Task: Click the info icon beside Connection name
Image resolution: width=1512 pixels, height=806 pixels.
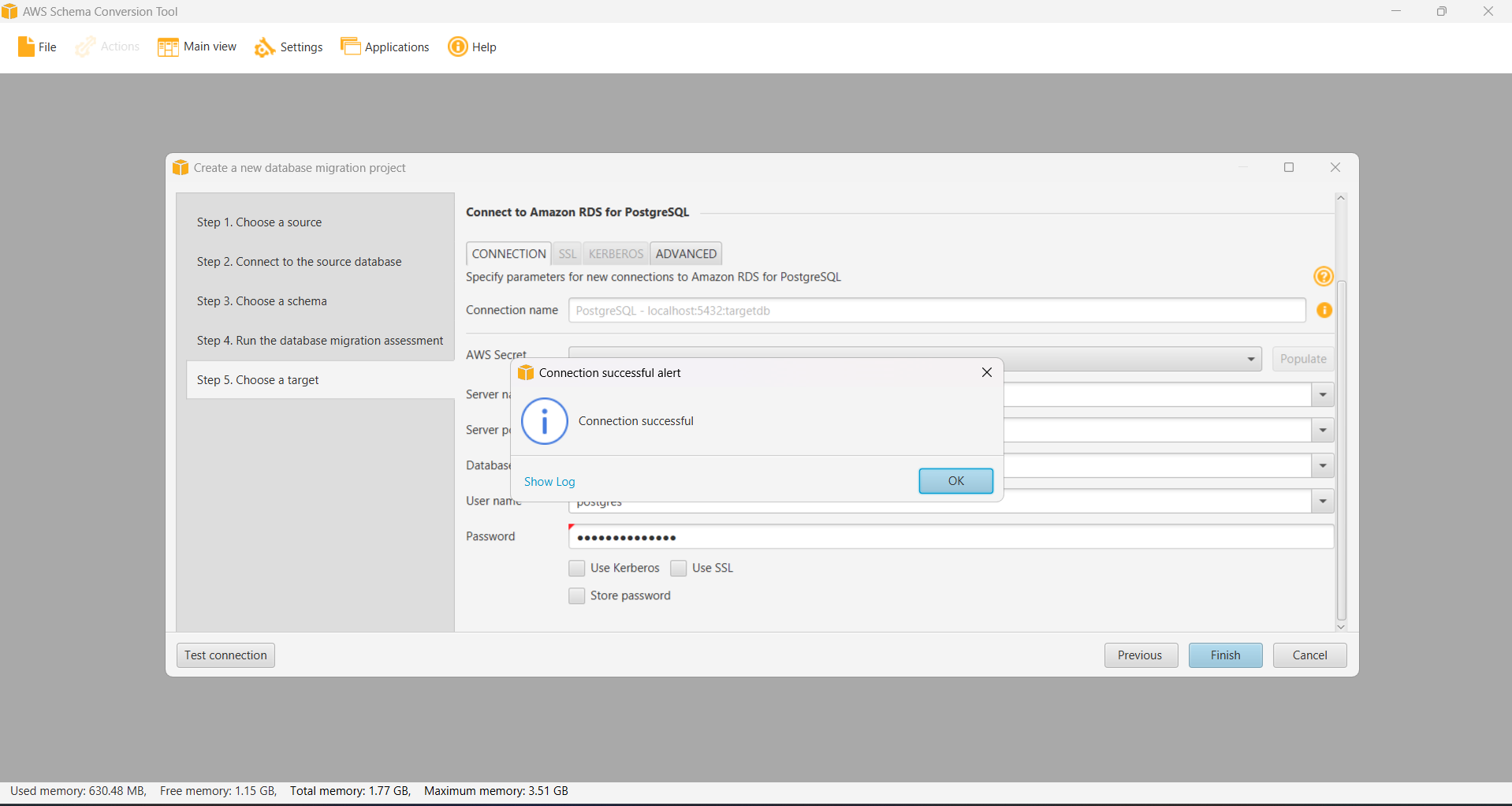Action: click(x=1324, y=311)
